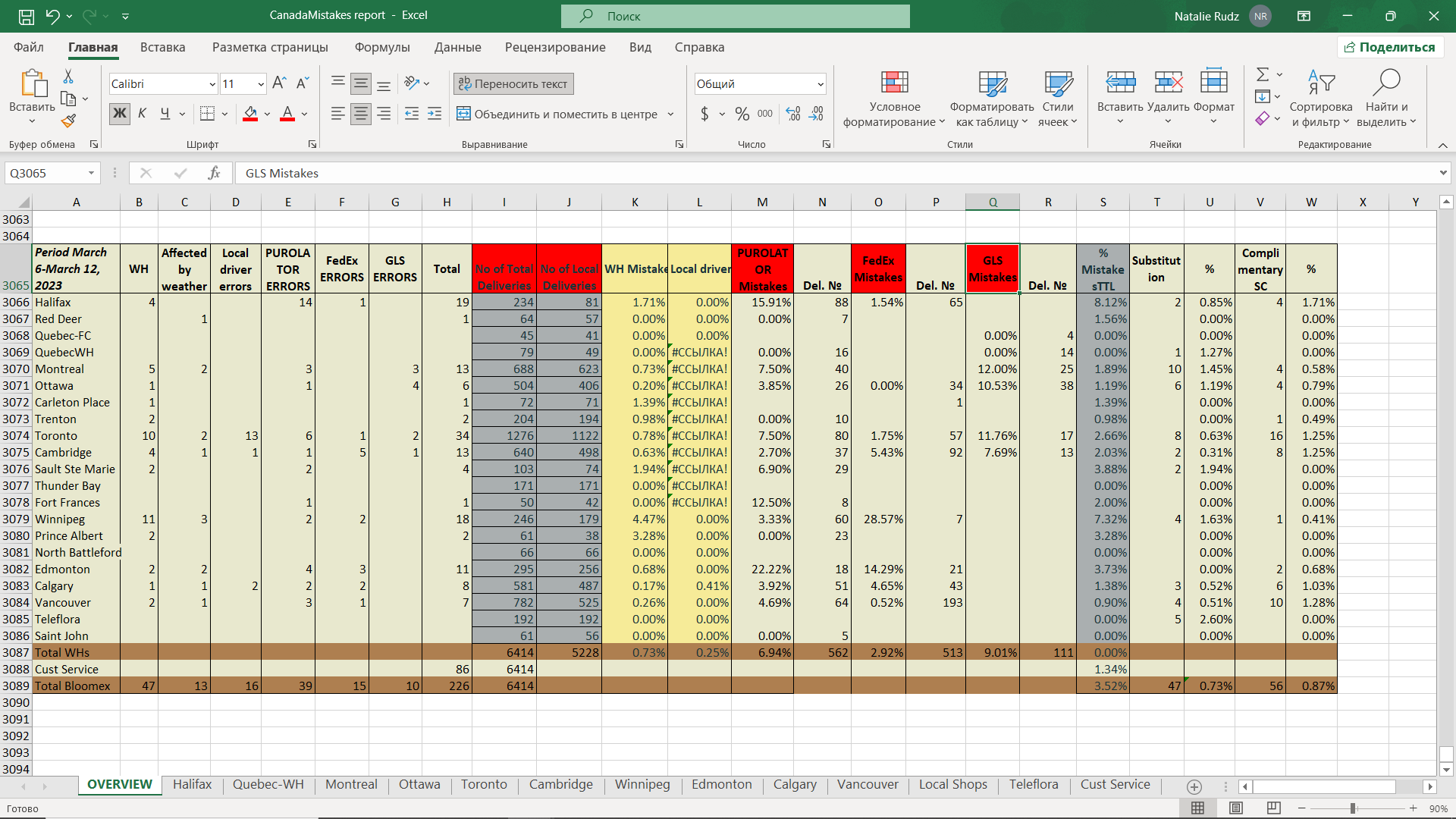The width and height of the screenshot is (1456, 819).
Task: Click the Поделиться share button
Action: (1390, 47)
